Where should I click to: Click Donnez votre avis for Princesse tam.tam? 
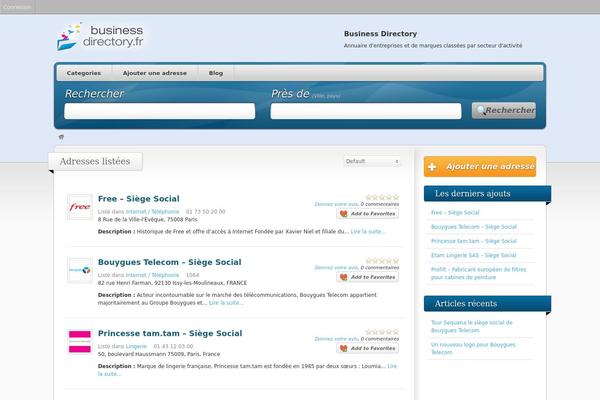336,339
